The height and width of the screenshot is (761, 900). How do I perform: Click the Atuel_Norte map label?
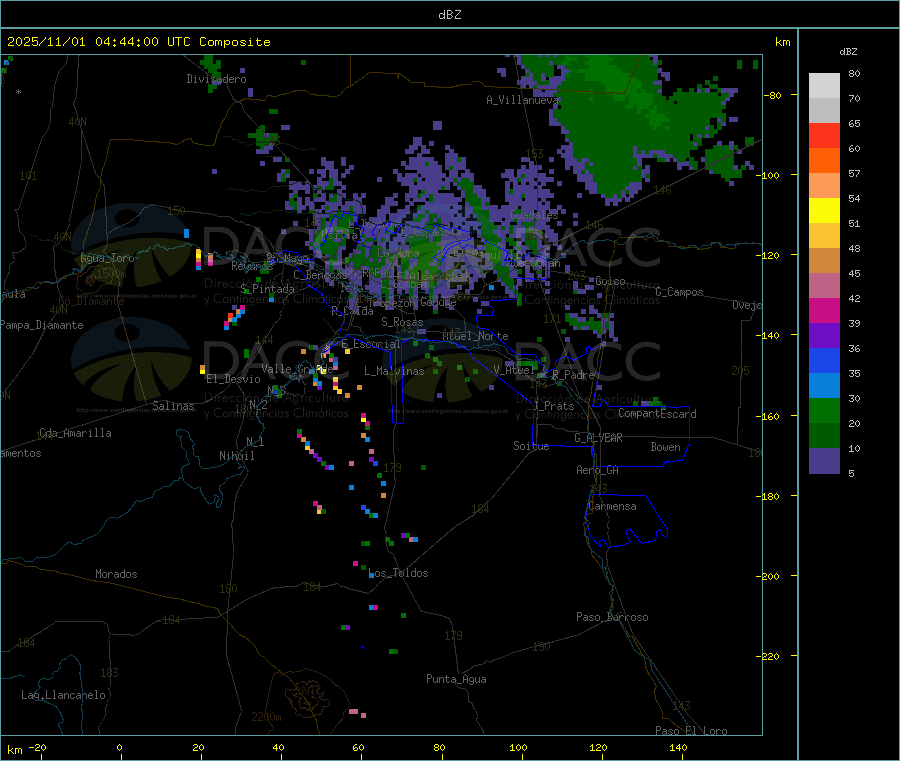(x=475, y=336)
